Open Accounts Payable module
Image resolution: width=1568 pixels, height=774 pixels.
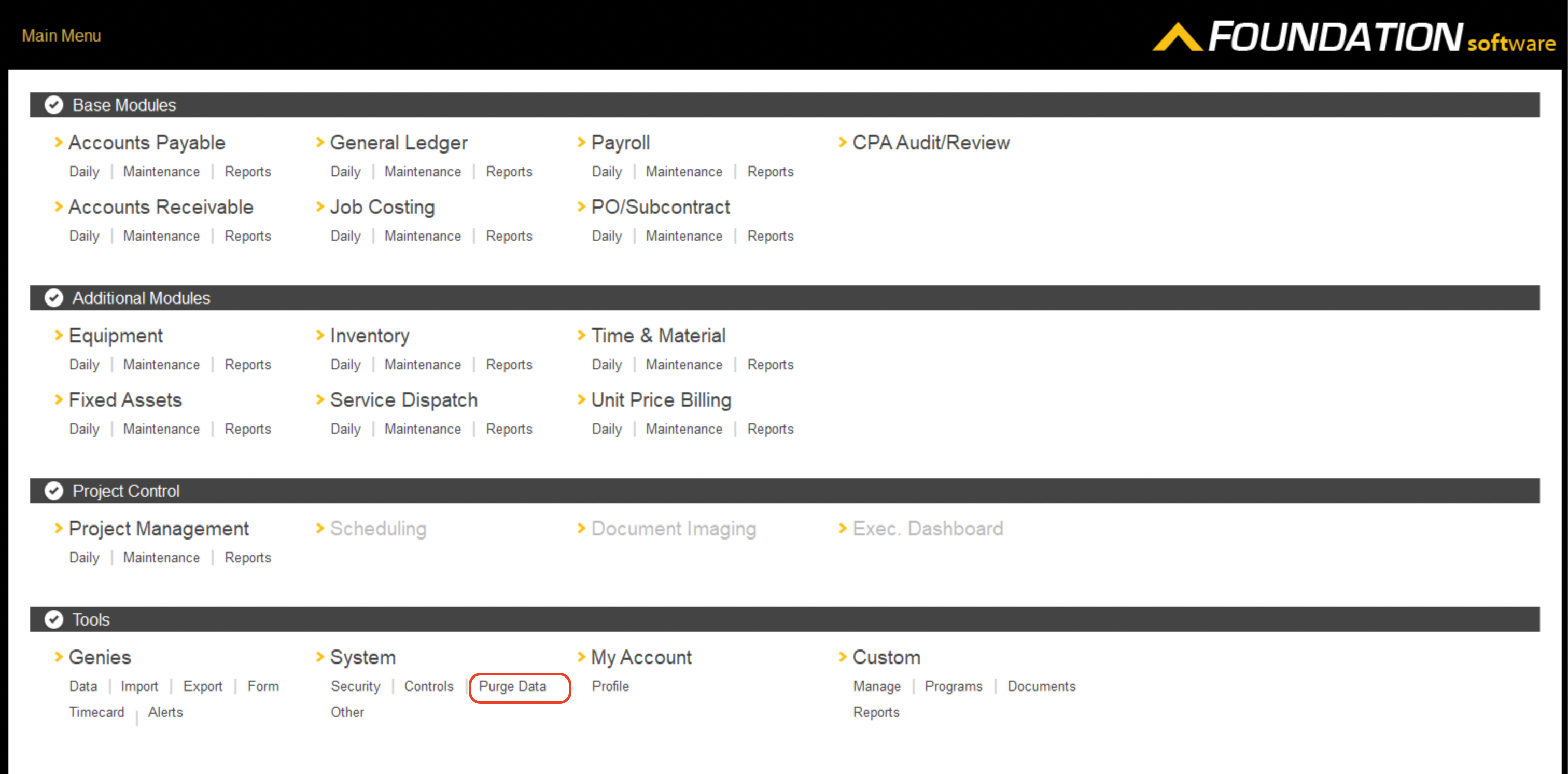point(147,143)
